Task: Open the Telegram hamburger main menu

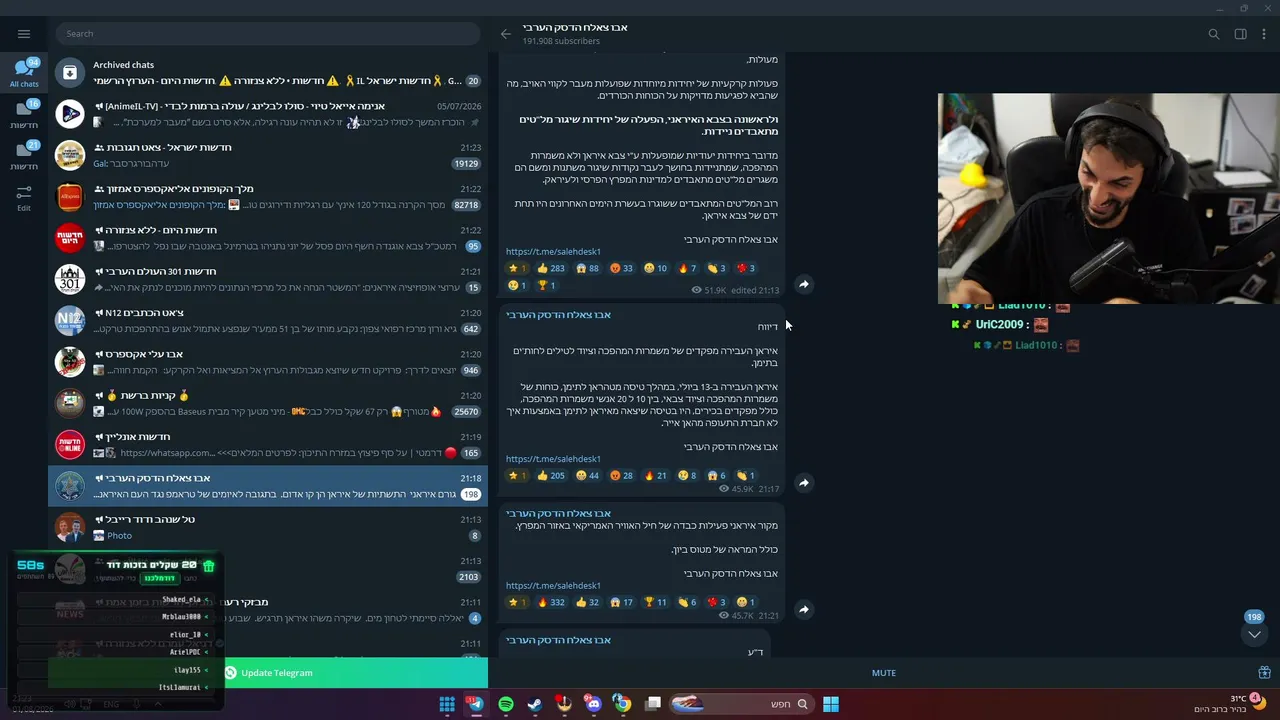Action: tap(24, 33)
